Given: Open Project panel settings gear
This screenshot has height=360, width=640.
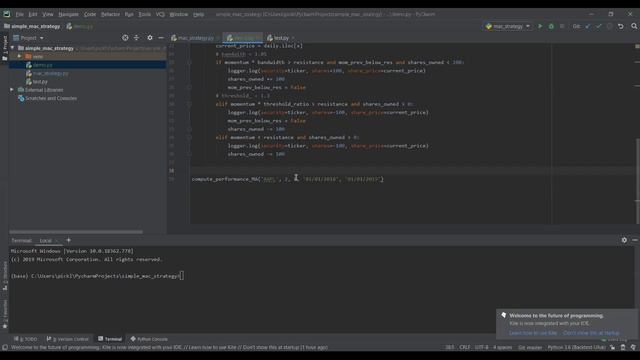Looking at the screenshot, I should [x=150, y=38].
